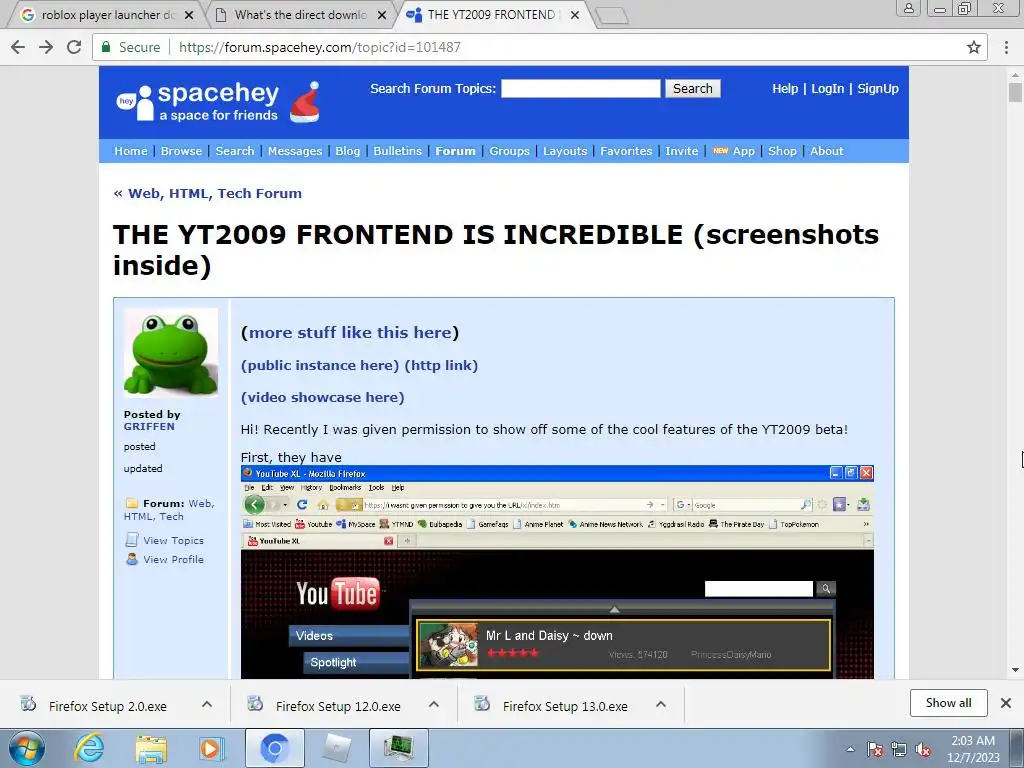Open a new browser tab
This screenshot has width=1024, height=768.
point(612,16)
